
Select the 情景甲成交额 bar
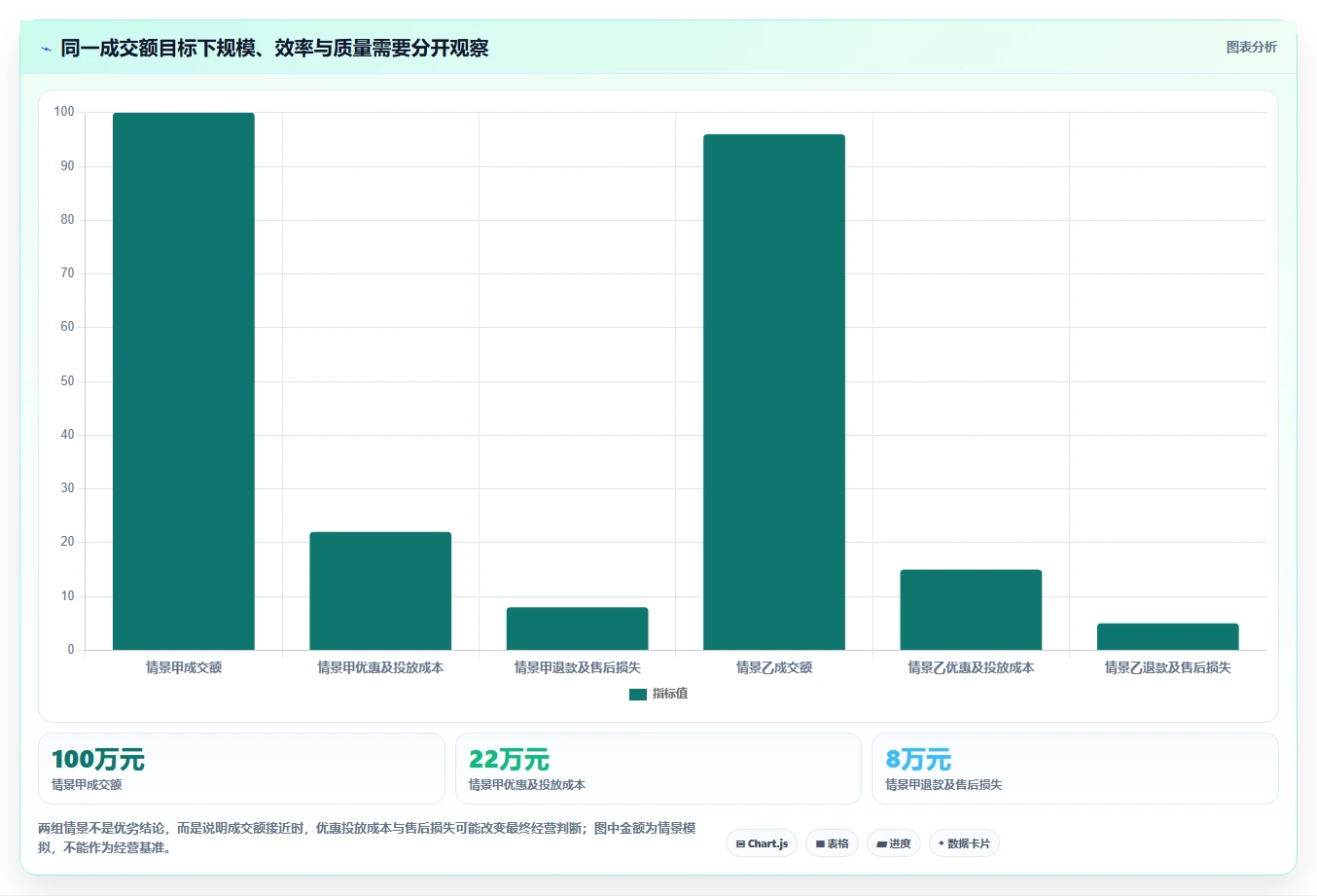[x=184, y=381]
